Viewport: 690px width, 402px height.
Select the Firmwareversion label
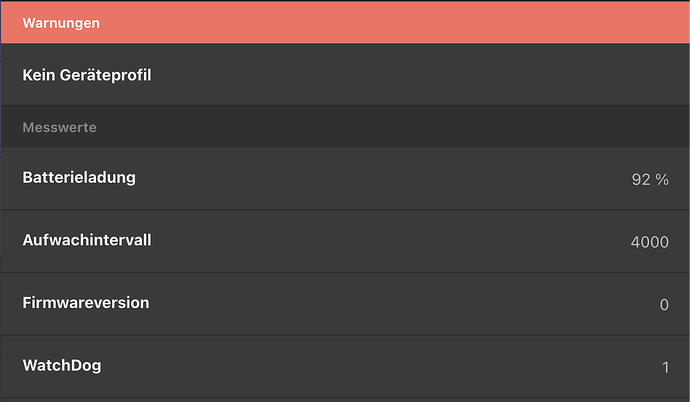coord(86,303)
